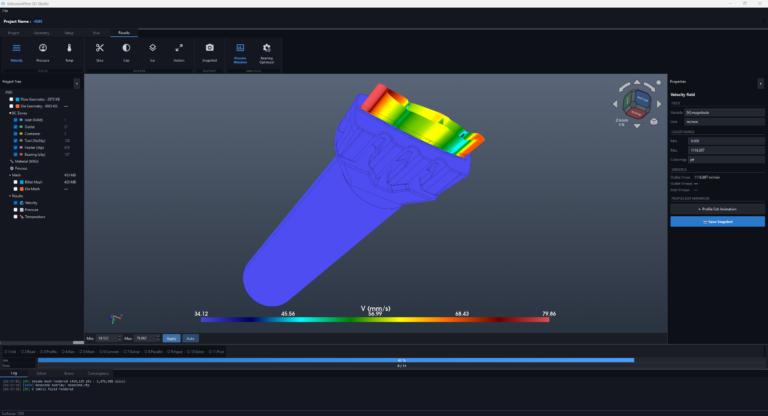
Task: Switch to the Project ribbon tab
Action: click(14, 33)
